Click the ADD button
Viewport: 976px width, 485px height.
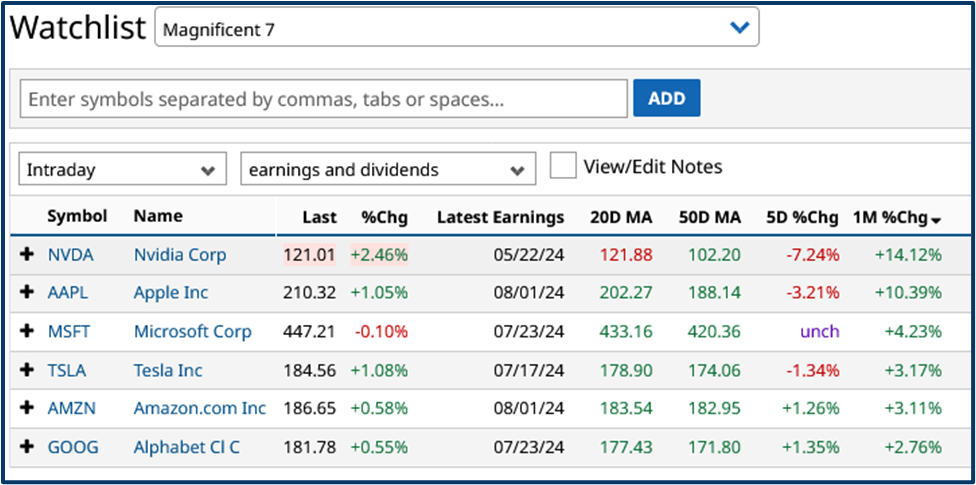pos(667,98)
